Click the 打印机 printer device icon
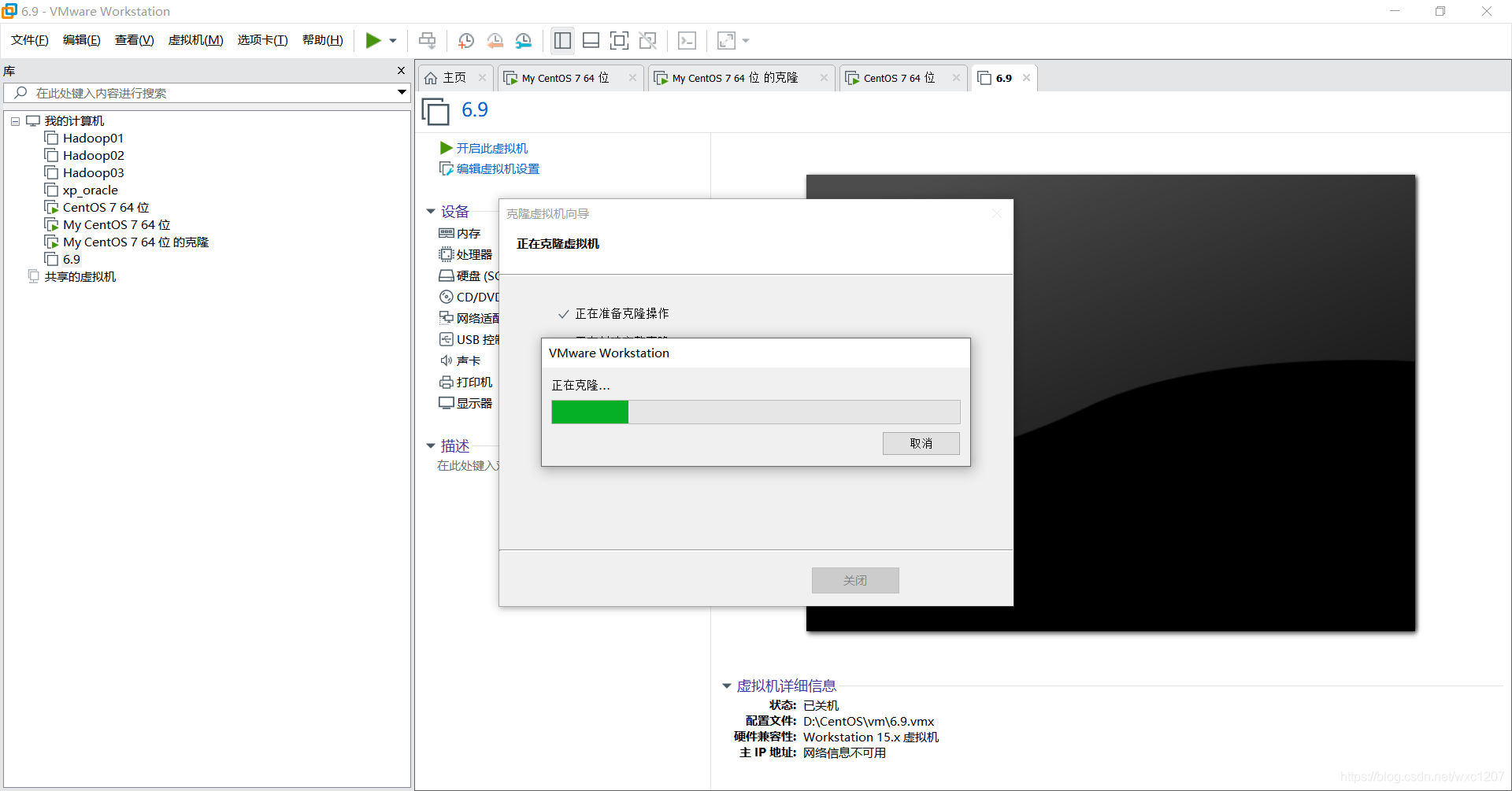The width and height of the screenshot is (1512, 791). (446, 382)
